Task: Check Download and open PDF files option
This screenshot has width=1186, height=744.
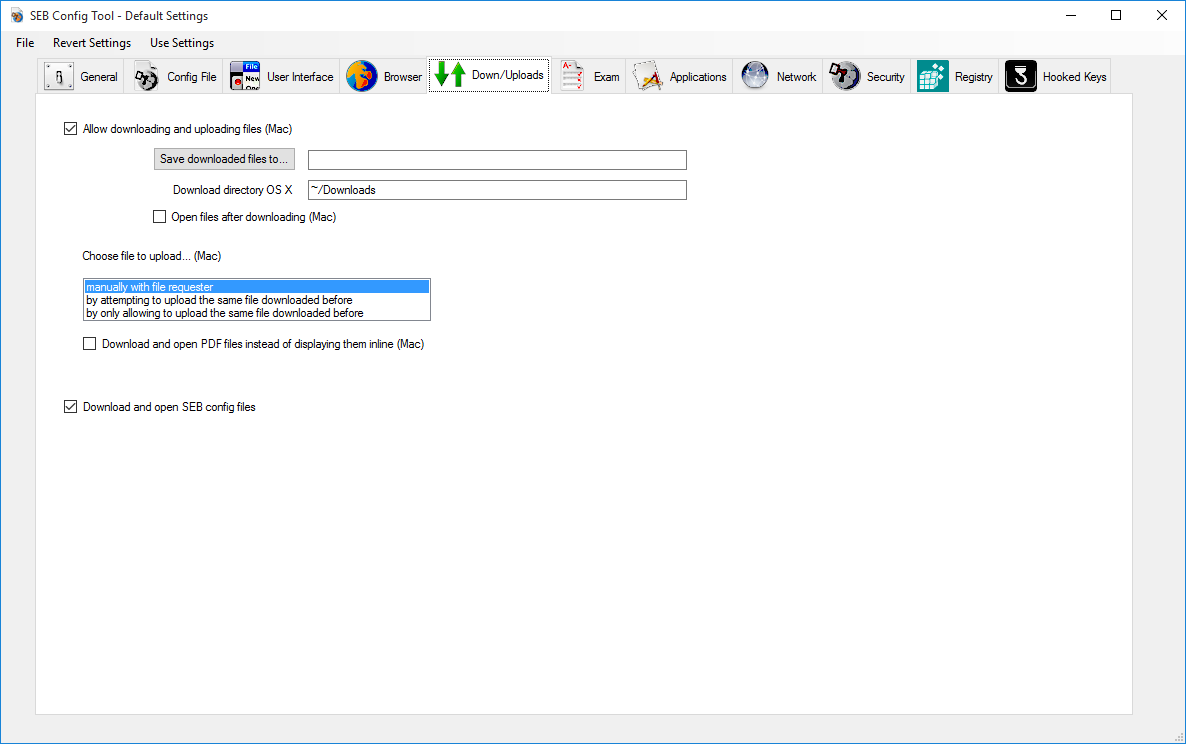Action: 89,344
